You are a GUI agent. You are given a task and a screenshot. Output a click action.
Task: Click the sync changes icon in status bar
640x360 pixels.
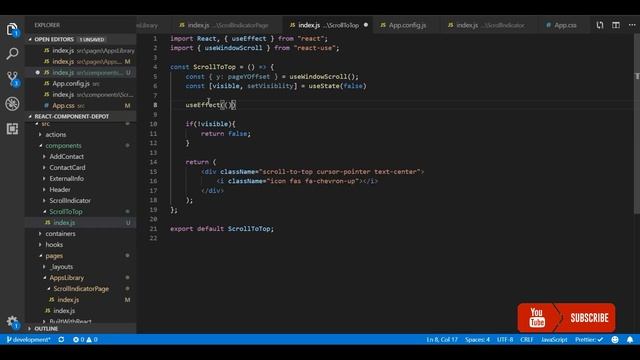[x=61, y=340]
